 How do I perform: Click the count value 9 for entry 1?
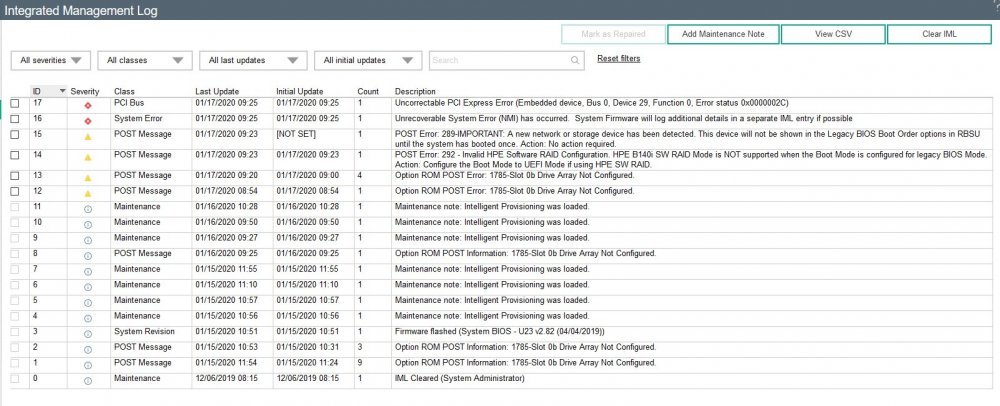point(360,363)
